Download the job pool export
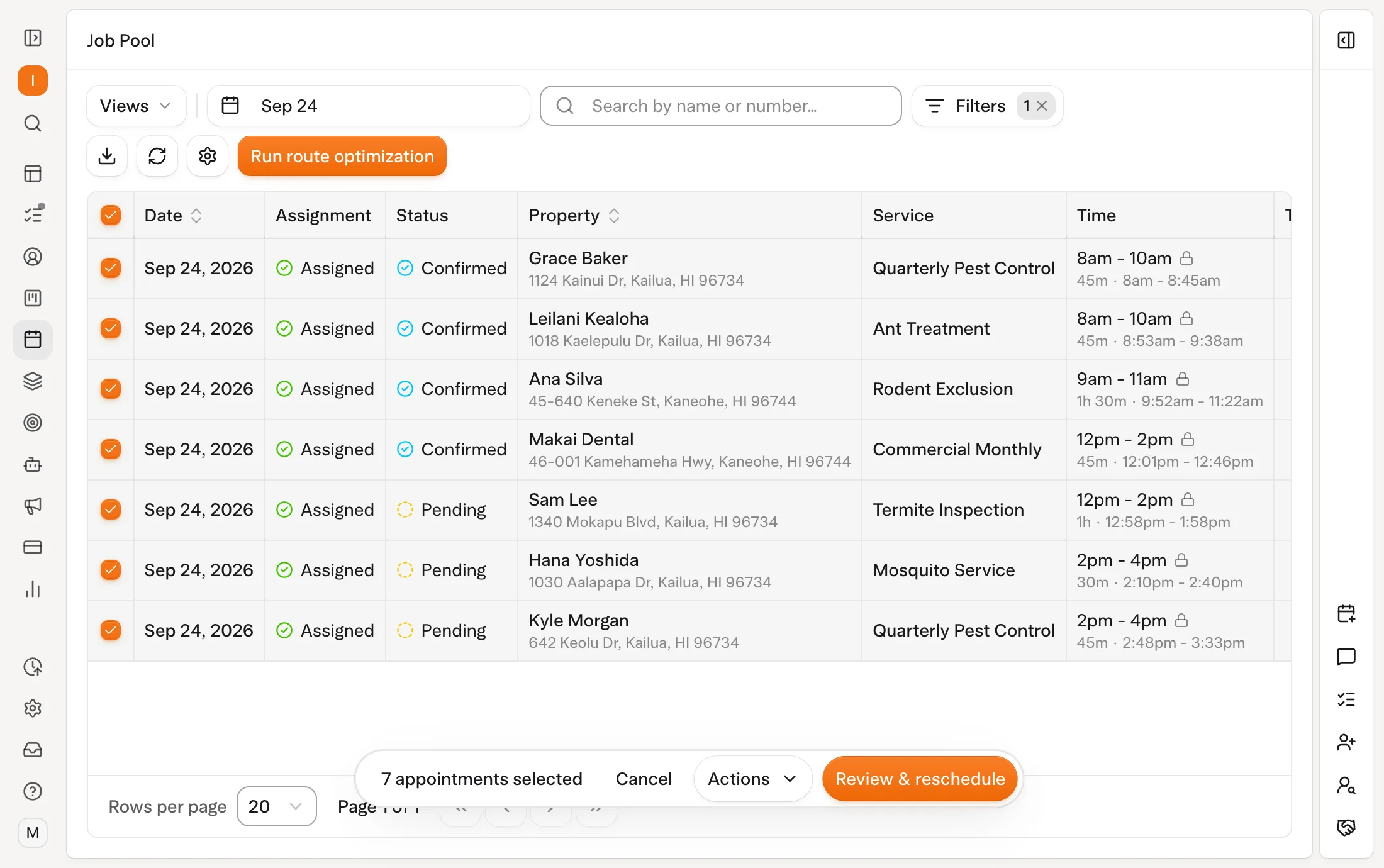This screenshot has width=1384, height=868. coord(107,156)
